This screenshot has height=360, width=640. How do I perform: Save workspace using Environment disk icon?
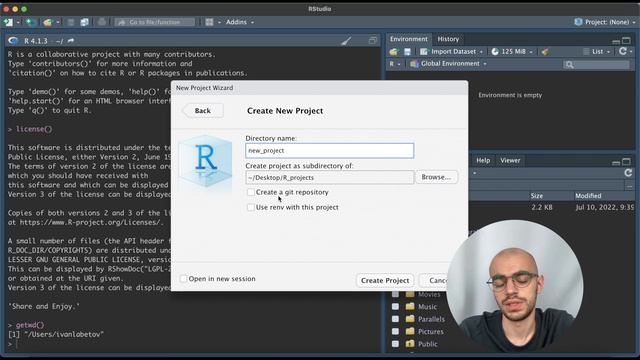(407, 52)
